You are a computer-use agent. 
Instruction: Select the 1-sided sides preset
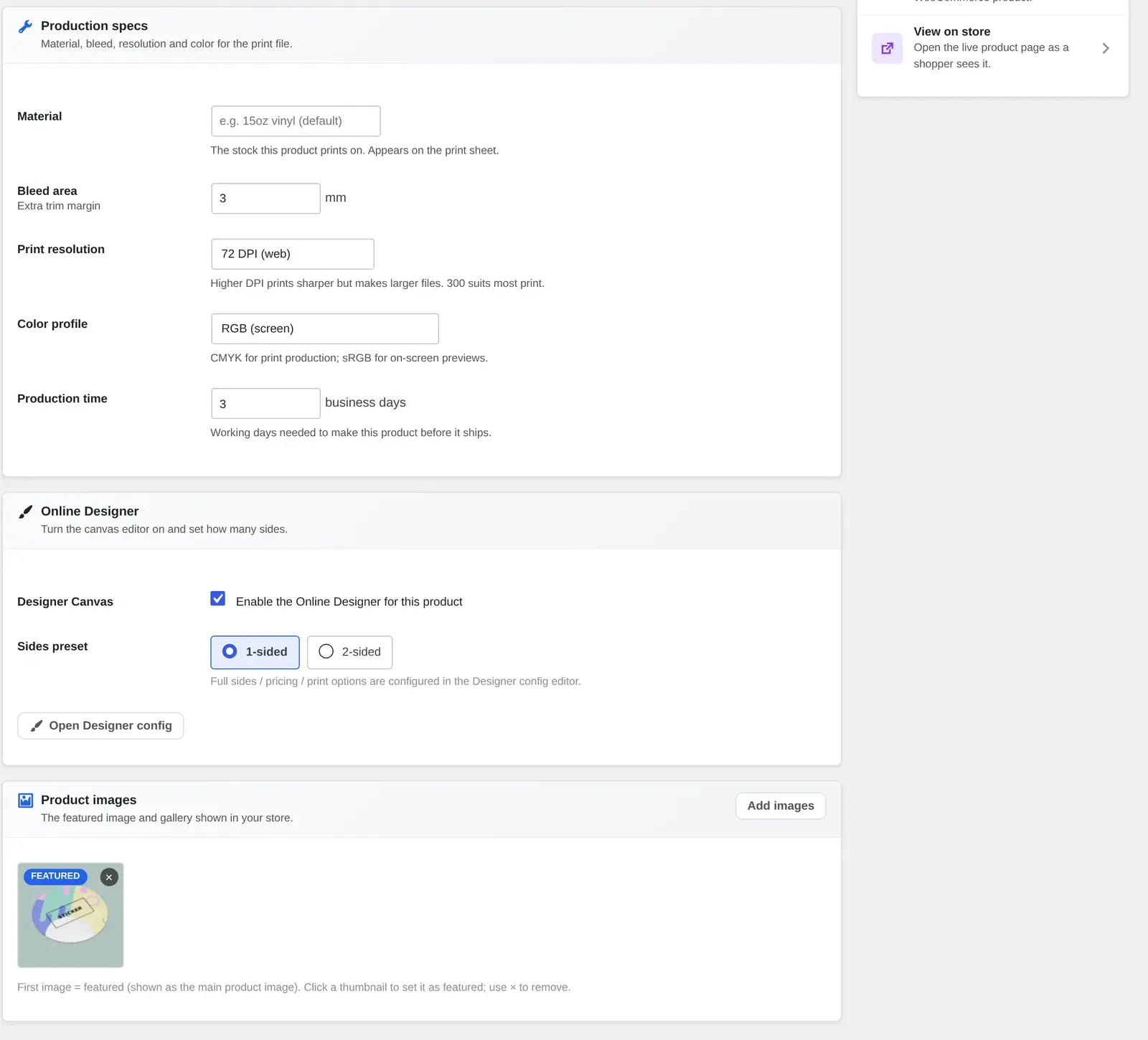click(x=255, y=652)
